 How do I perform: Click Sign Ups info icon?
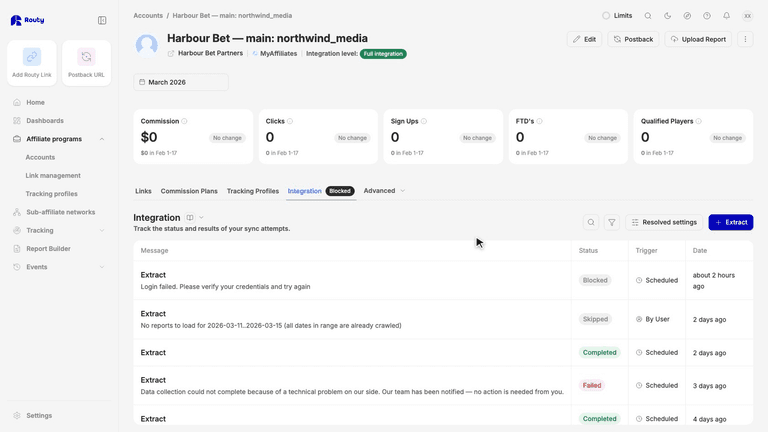point(424,121)
